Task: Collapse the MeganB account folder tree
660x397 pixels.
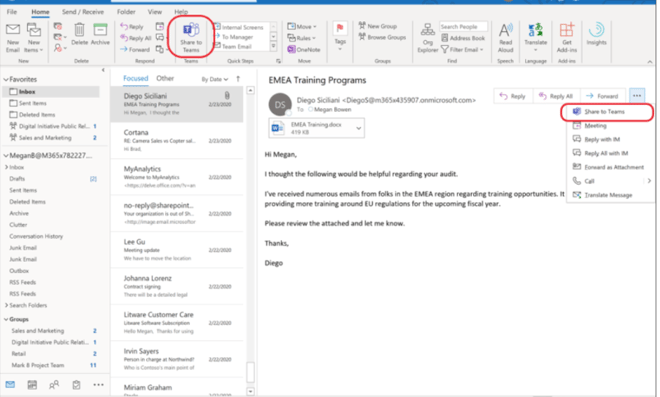Action: [6, 155]
